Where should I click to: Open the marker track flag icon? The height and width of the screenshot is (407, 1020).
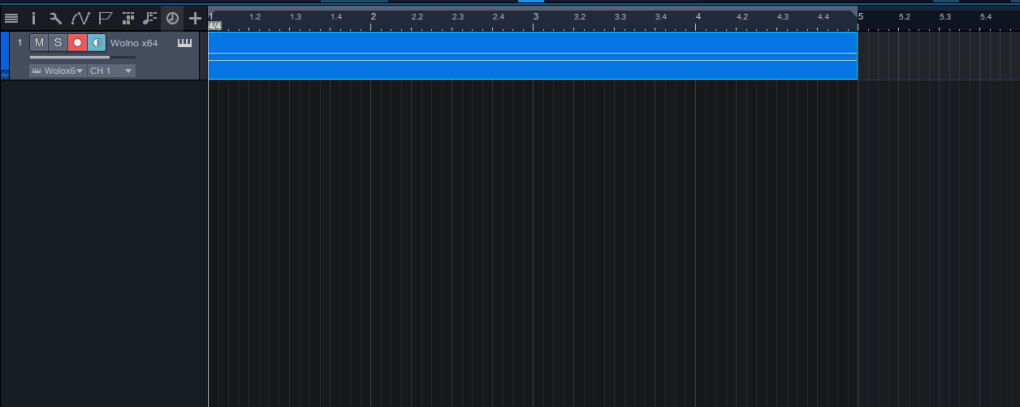(105, 19)
